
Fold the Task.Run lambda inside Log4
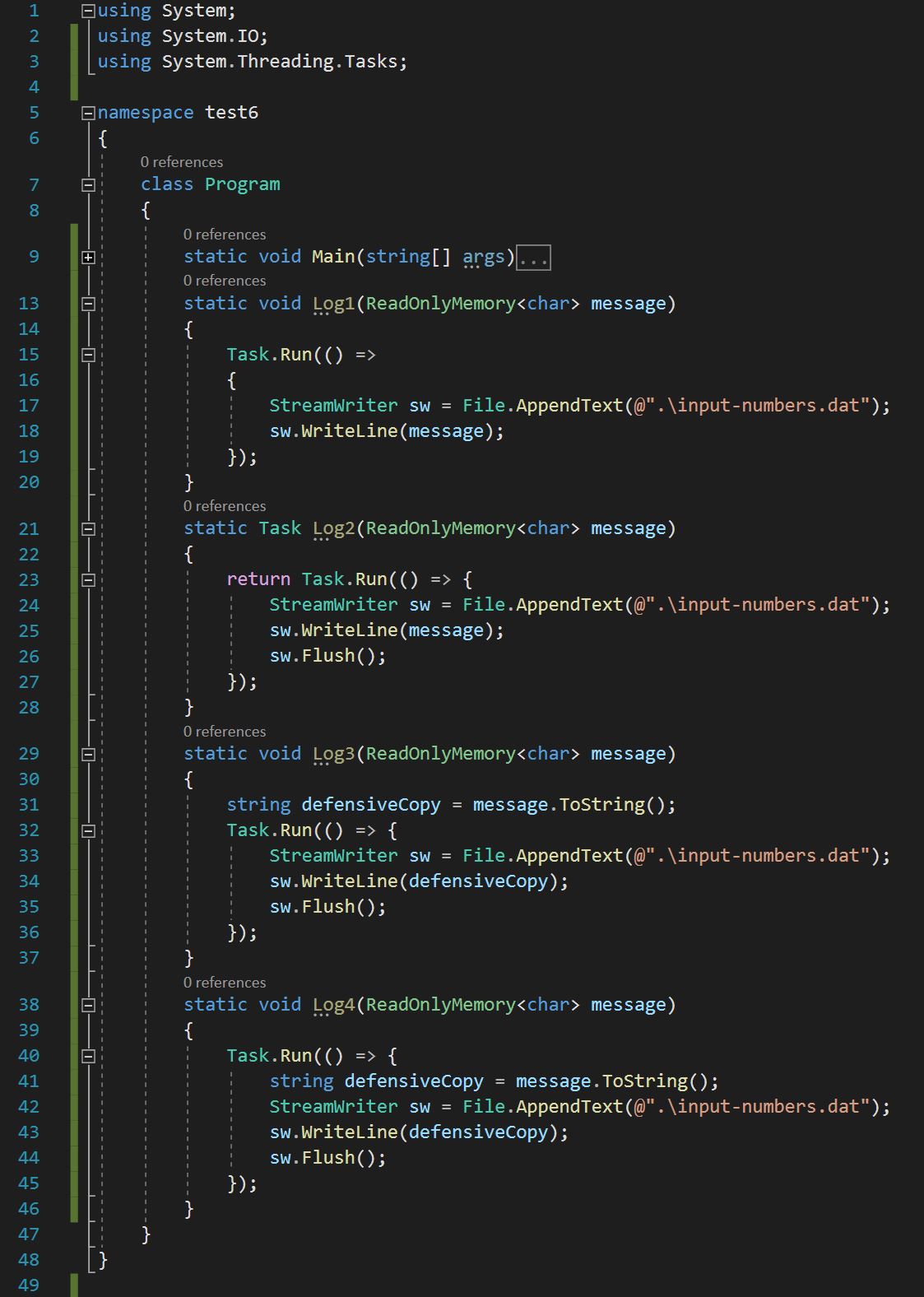[88, 1057]
